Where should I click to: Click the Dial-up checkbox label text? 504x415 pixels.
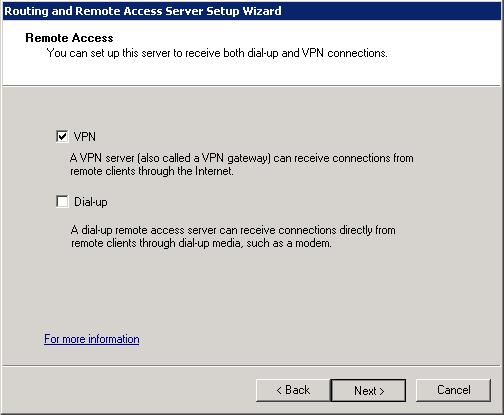coord(91,202)
